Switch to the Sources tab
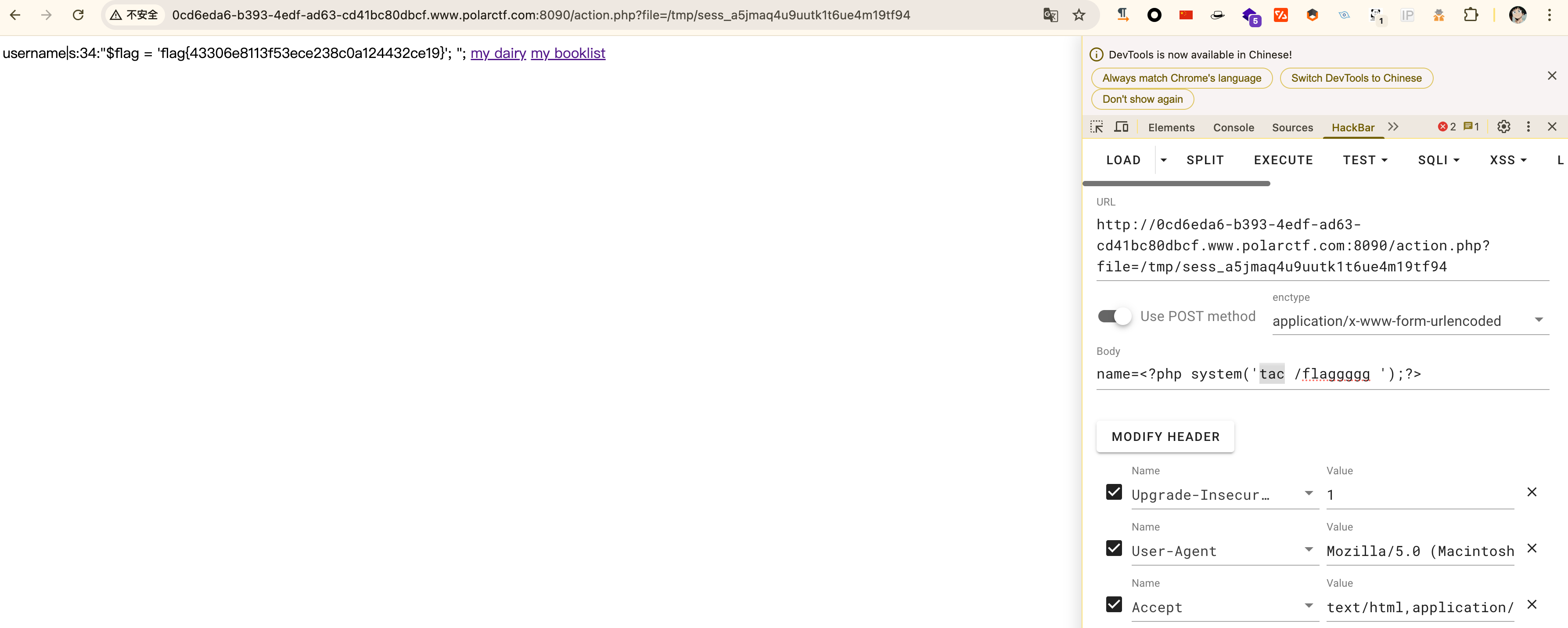The width and height of the screenshot is (1568, 628). click(1291, 127)
